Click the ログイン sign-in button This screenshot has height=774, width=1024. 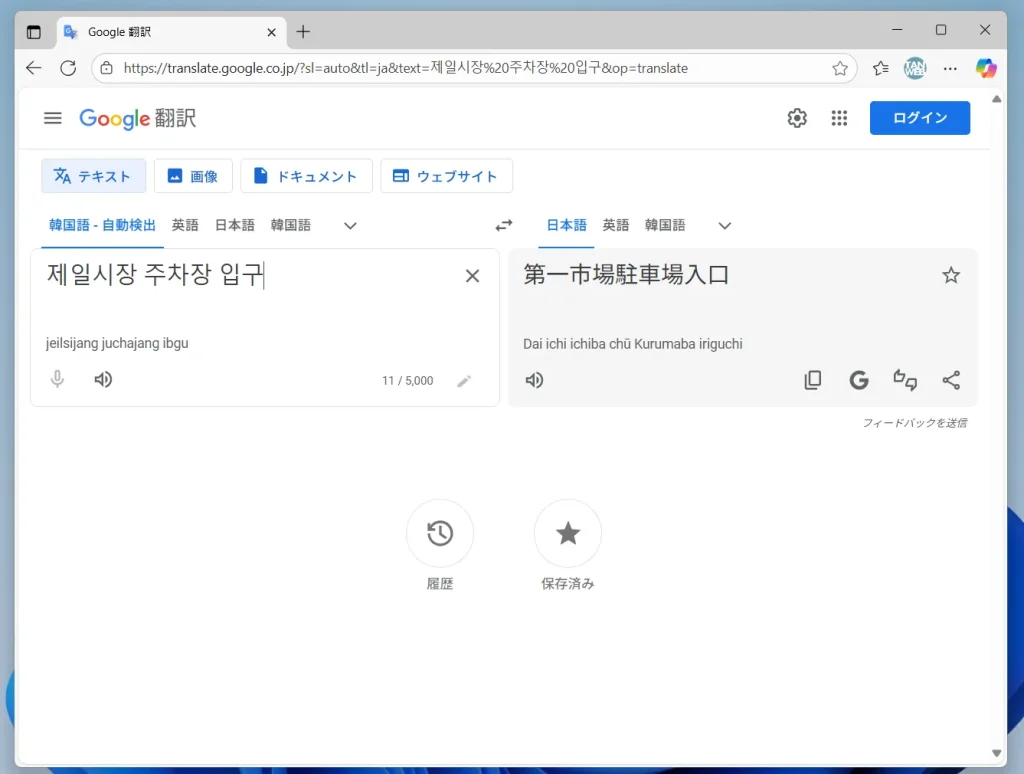tap(920, 118)
